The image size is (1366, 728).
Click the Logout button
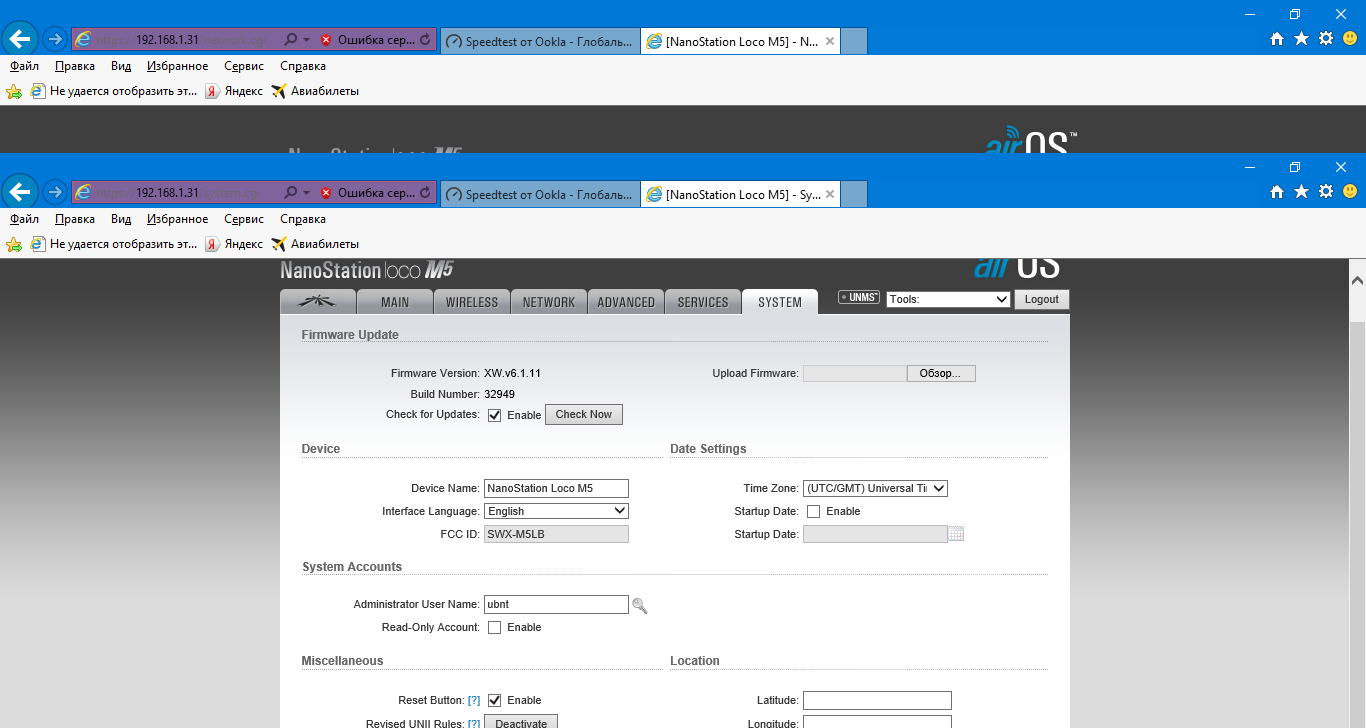[x=1041, y=299]
